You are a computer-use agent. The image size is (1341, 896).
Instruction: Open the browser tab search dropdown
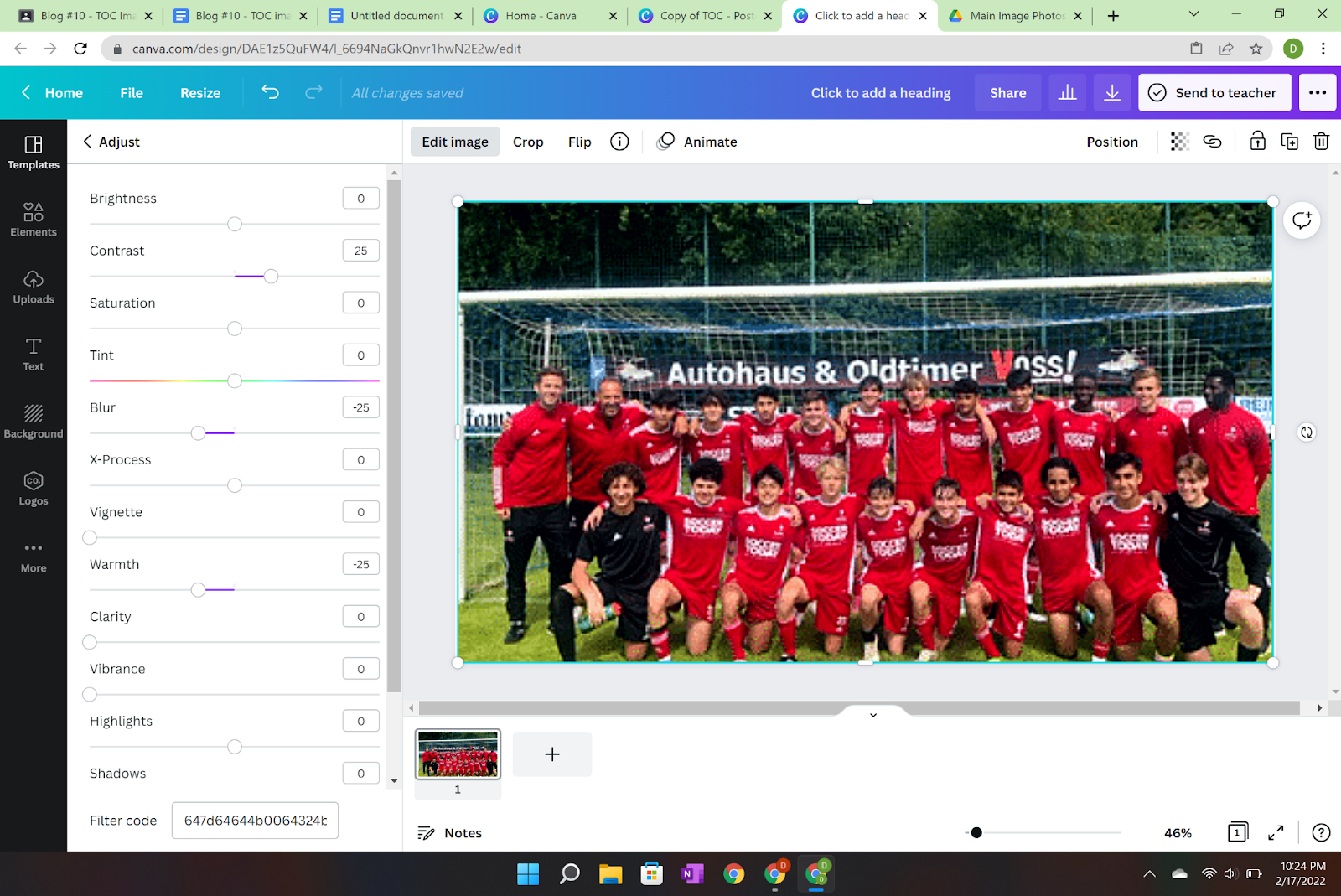(1193, 14)
